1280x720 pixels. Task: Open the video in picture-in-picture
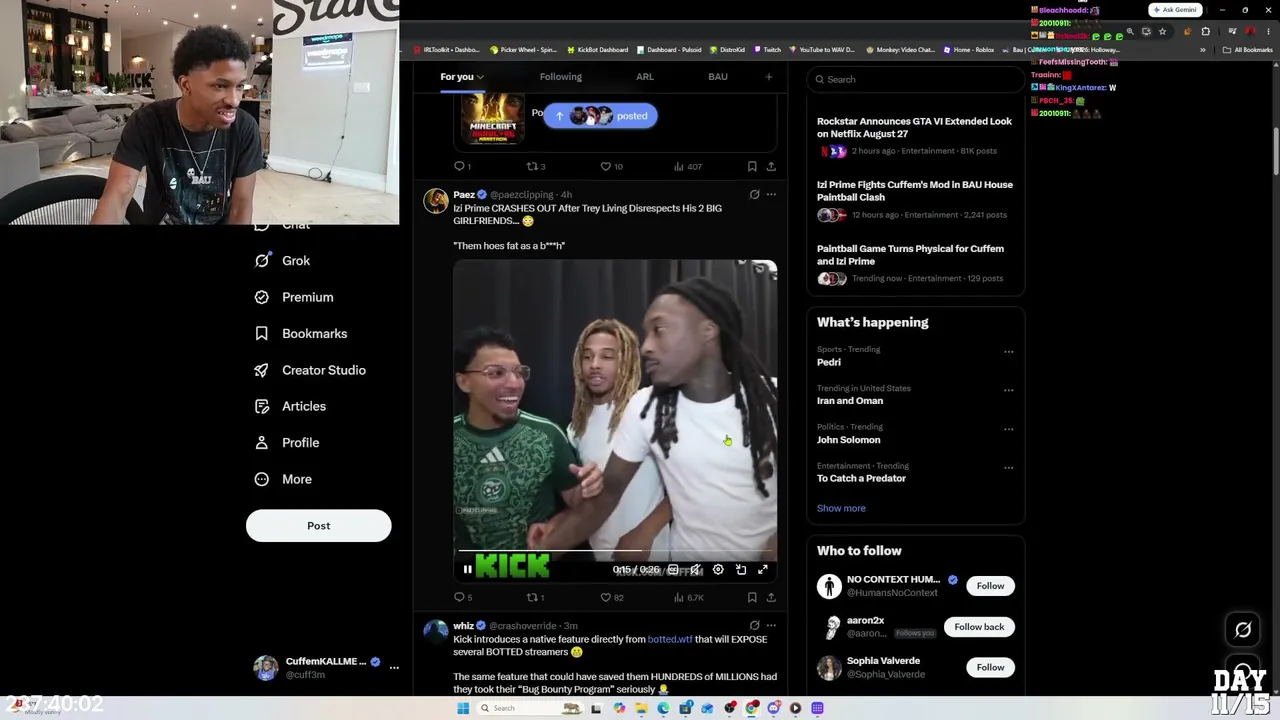pos(741,569)
